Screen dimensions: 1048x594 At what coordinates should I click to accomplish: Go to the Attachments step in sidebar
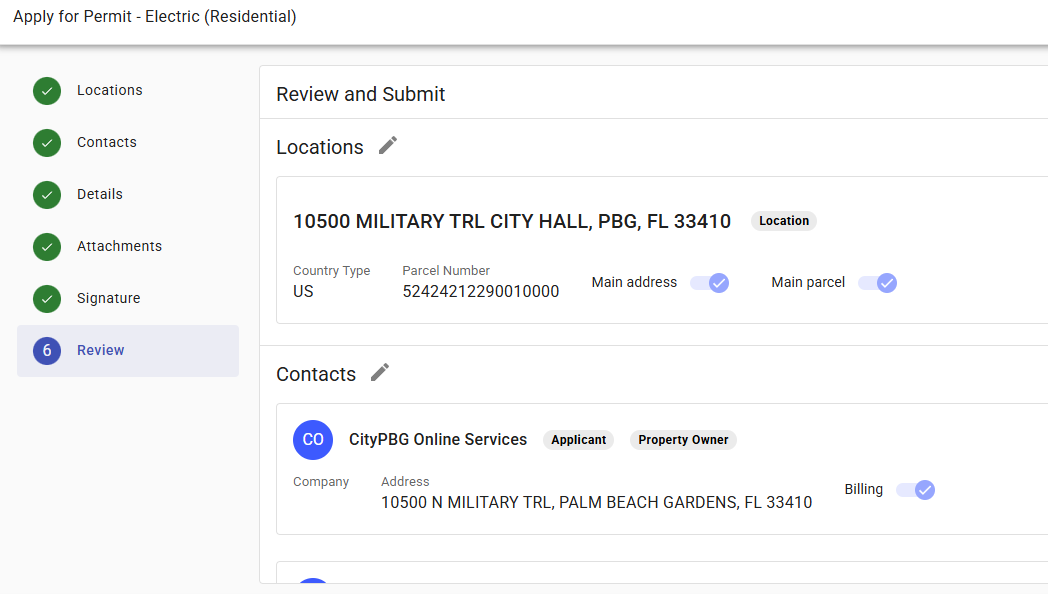119,246
